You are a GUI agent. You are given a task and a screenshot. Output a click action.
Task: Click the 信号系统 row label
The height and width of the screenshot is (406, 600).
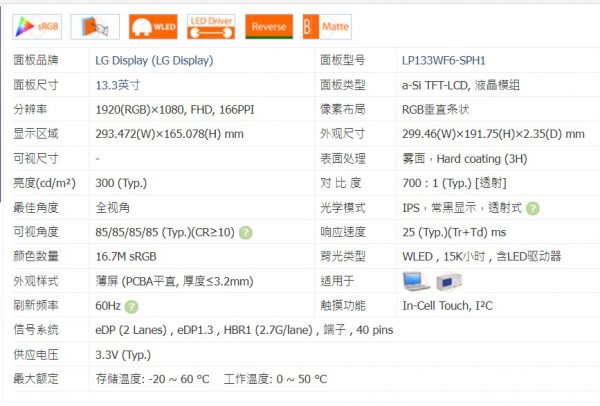36,330
